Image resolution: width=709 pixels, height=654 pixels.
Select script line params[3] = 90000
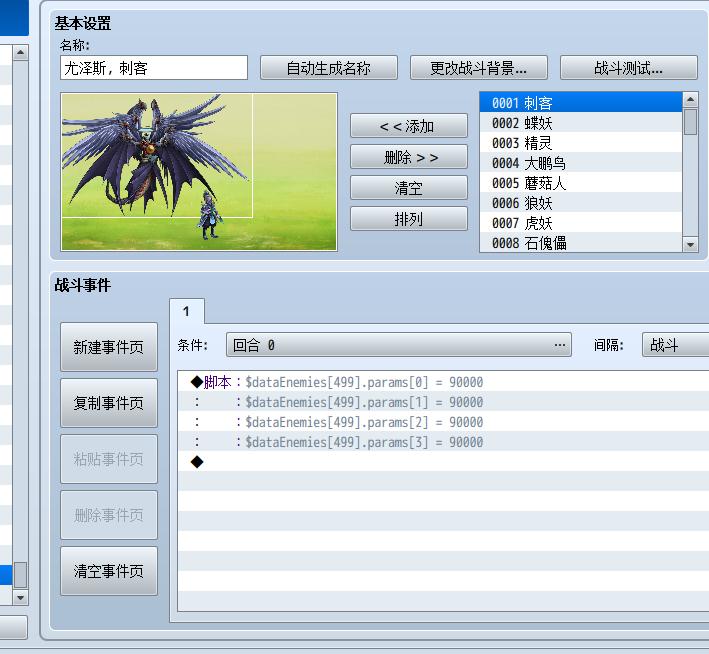tap(443, 441)
